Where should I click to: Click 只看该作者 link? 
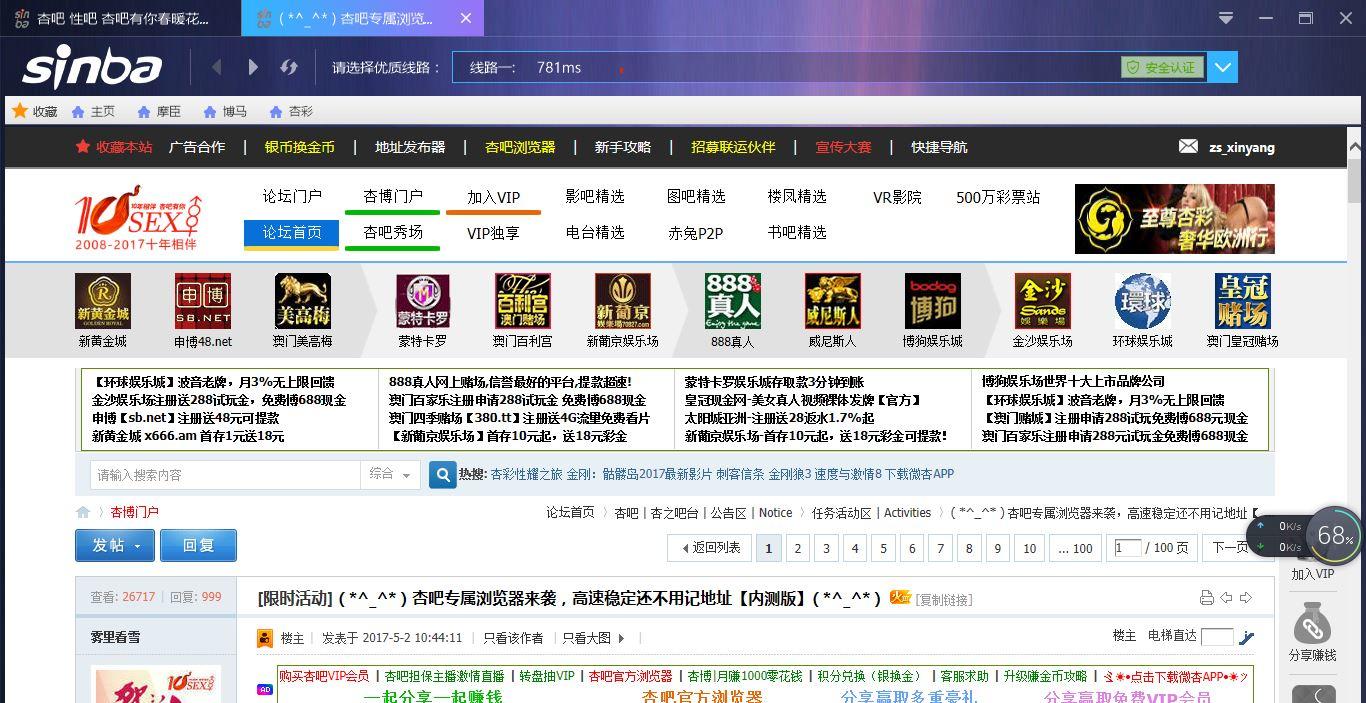pyautogui.click(x=513, y=638)
